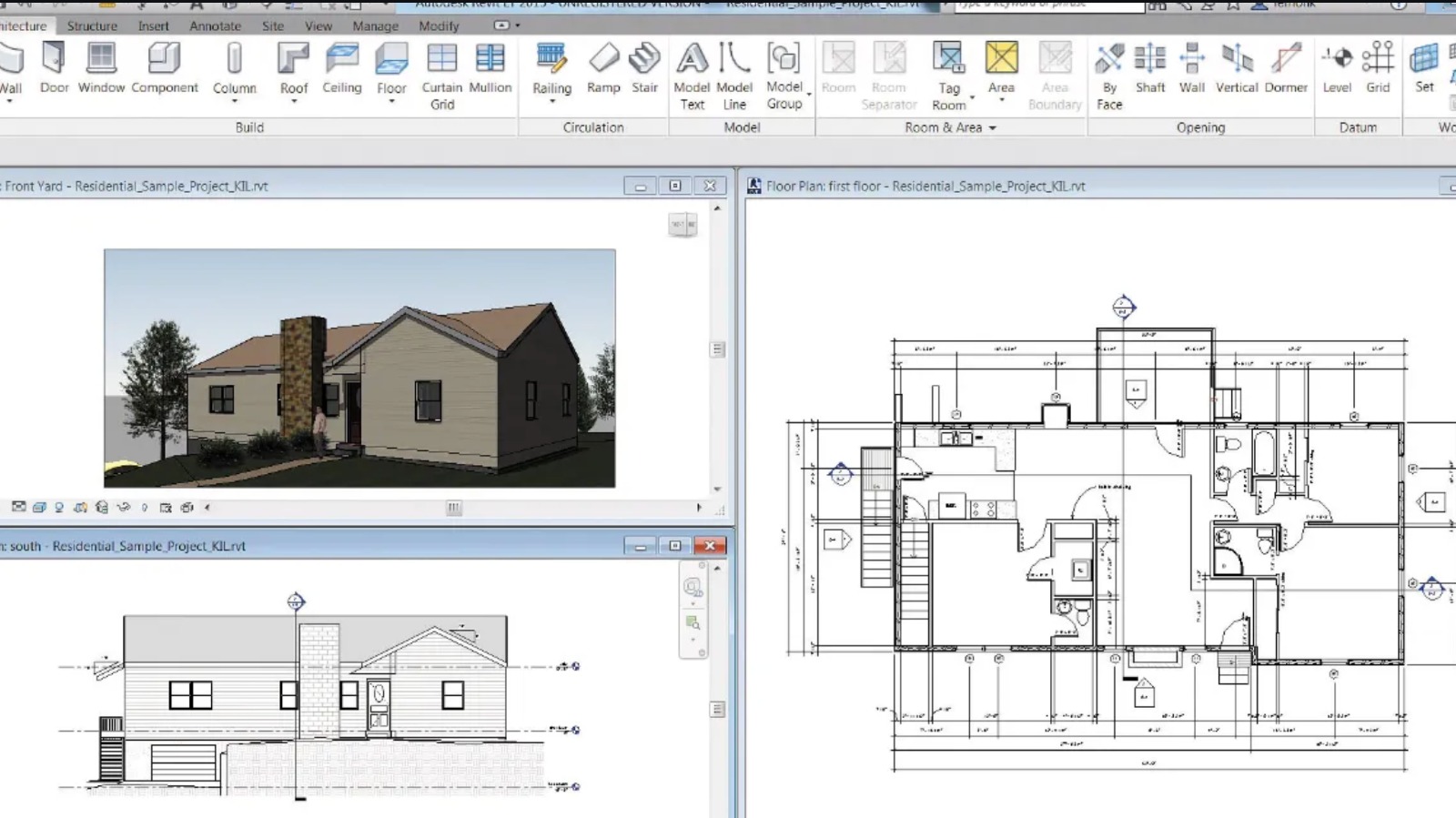Open the Site tab

pyautogui.click(x=273, y=25)
